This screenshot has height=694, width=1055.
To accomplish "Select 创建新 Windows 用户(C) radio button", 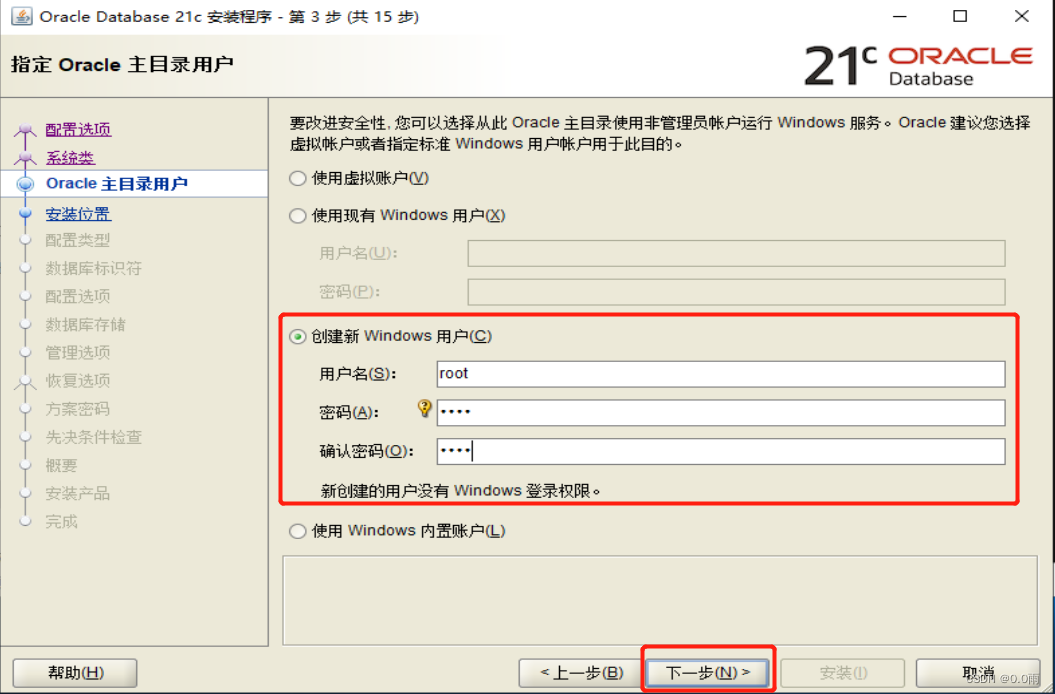I will (297, 337).
